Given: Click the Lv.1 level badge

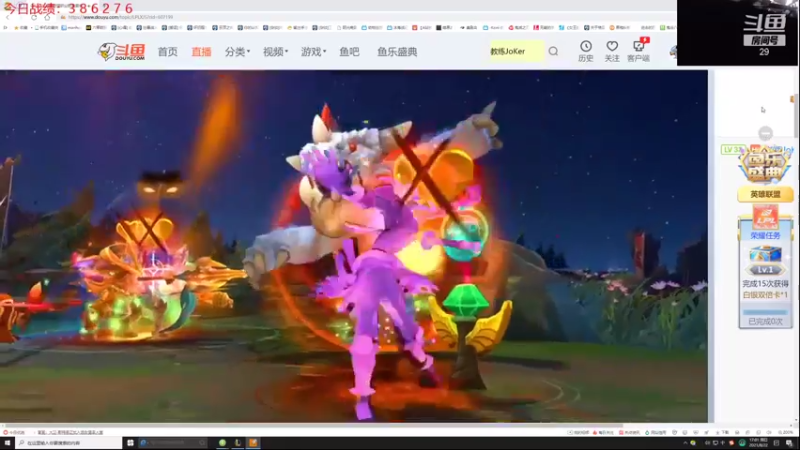Looking at the screenshot, I should (x=765, y=269).
